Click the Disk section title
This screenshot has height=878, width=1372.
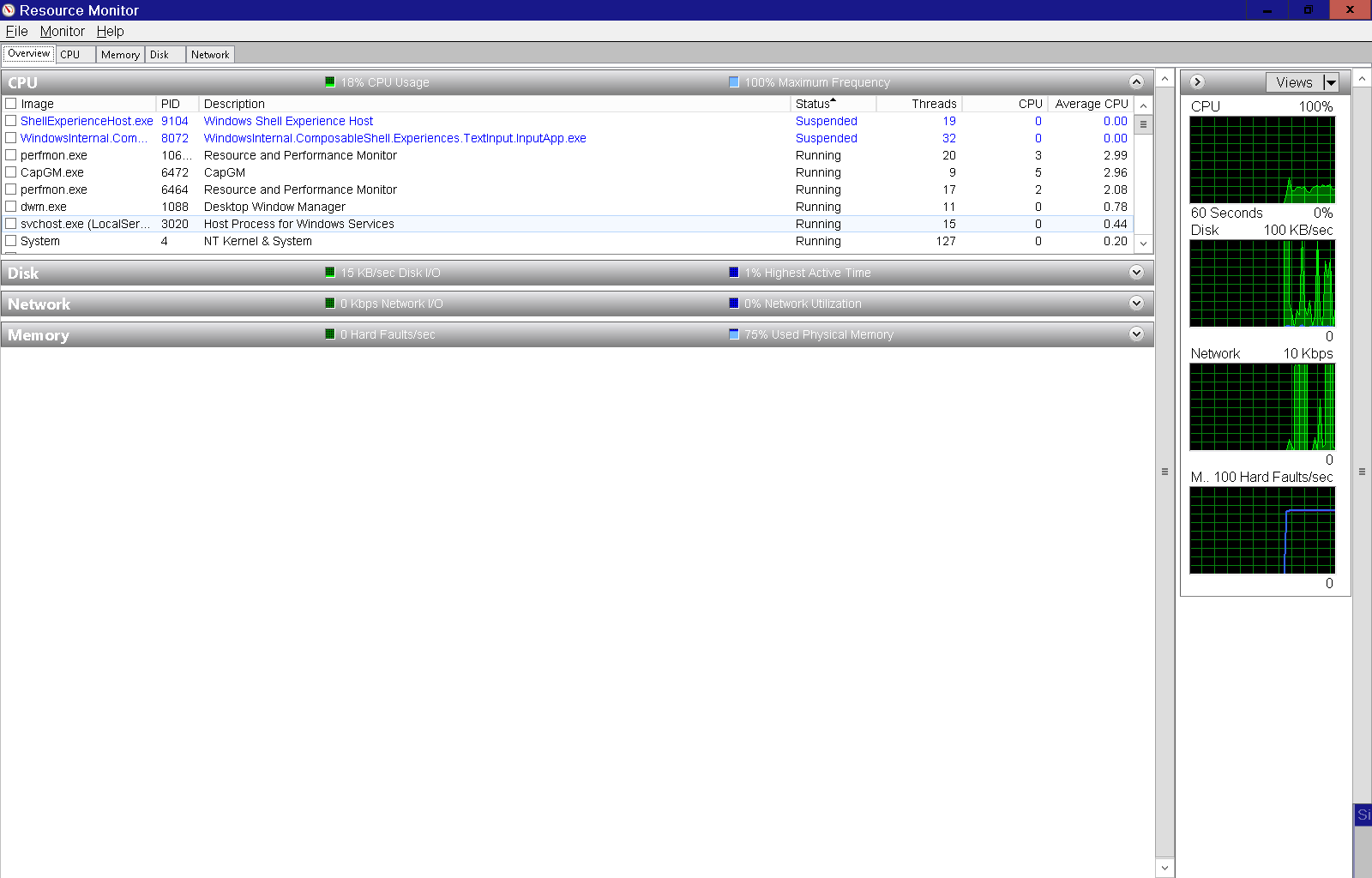23,273
